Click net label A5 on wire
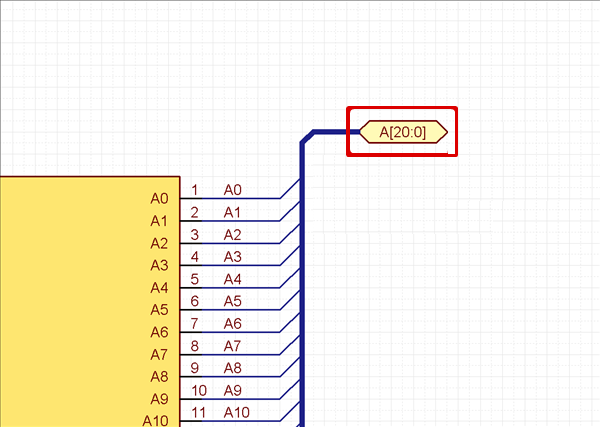The height and width of the screenshot is (427, 600). point(233,301)
